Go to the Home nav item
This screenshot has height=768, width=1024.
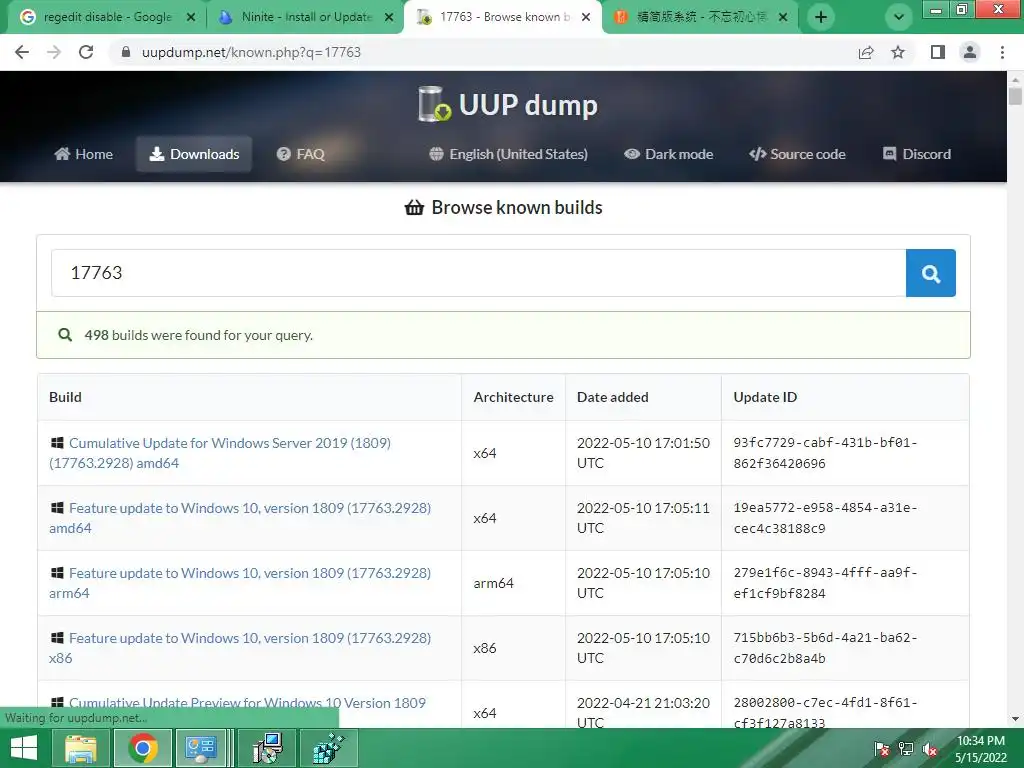click(84, 154)
